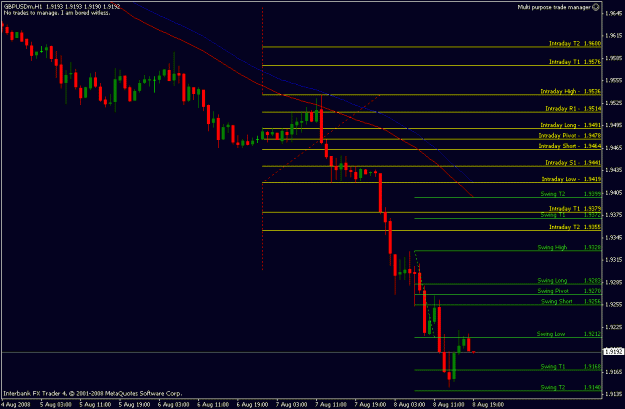Screen dimensions: 625x409
Task: Click 1.9465 on the price scale
Action: tap(614, 147)
